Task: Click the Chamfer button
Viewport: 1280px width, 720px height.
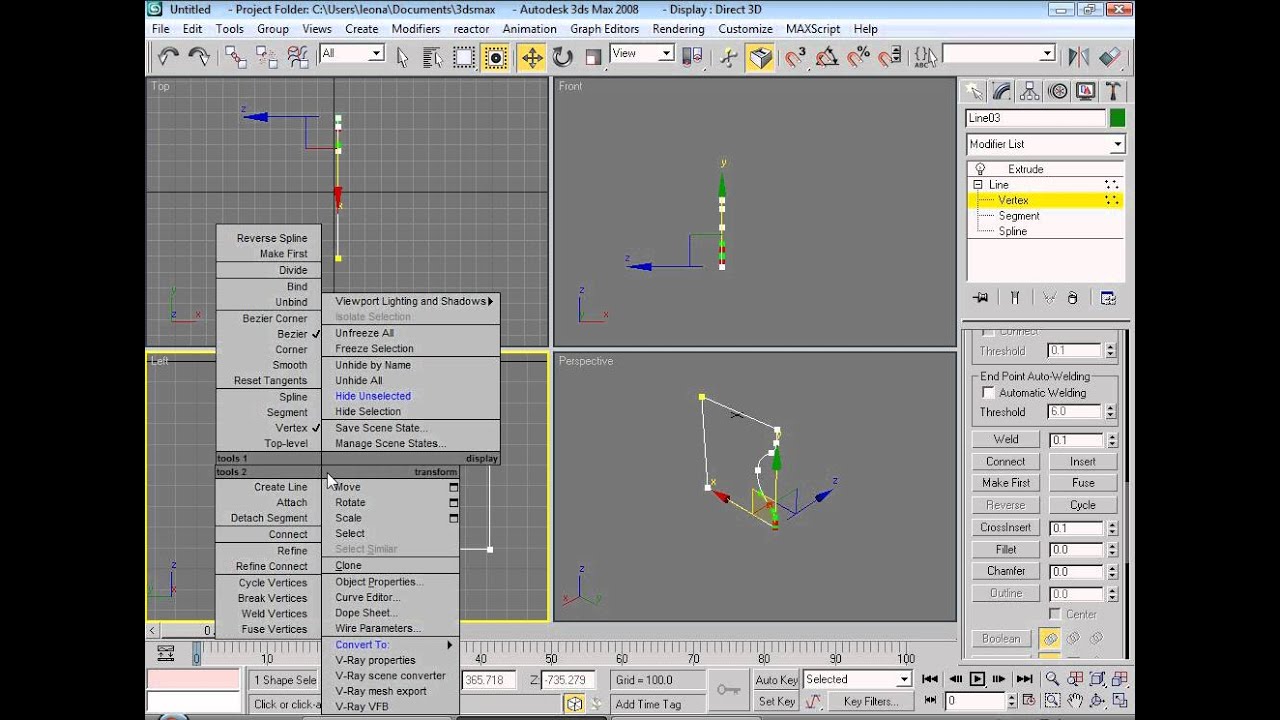Action: 1006,571
